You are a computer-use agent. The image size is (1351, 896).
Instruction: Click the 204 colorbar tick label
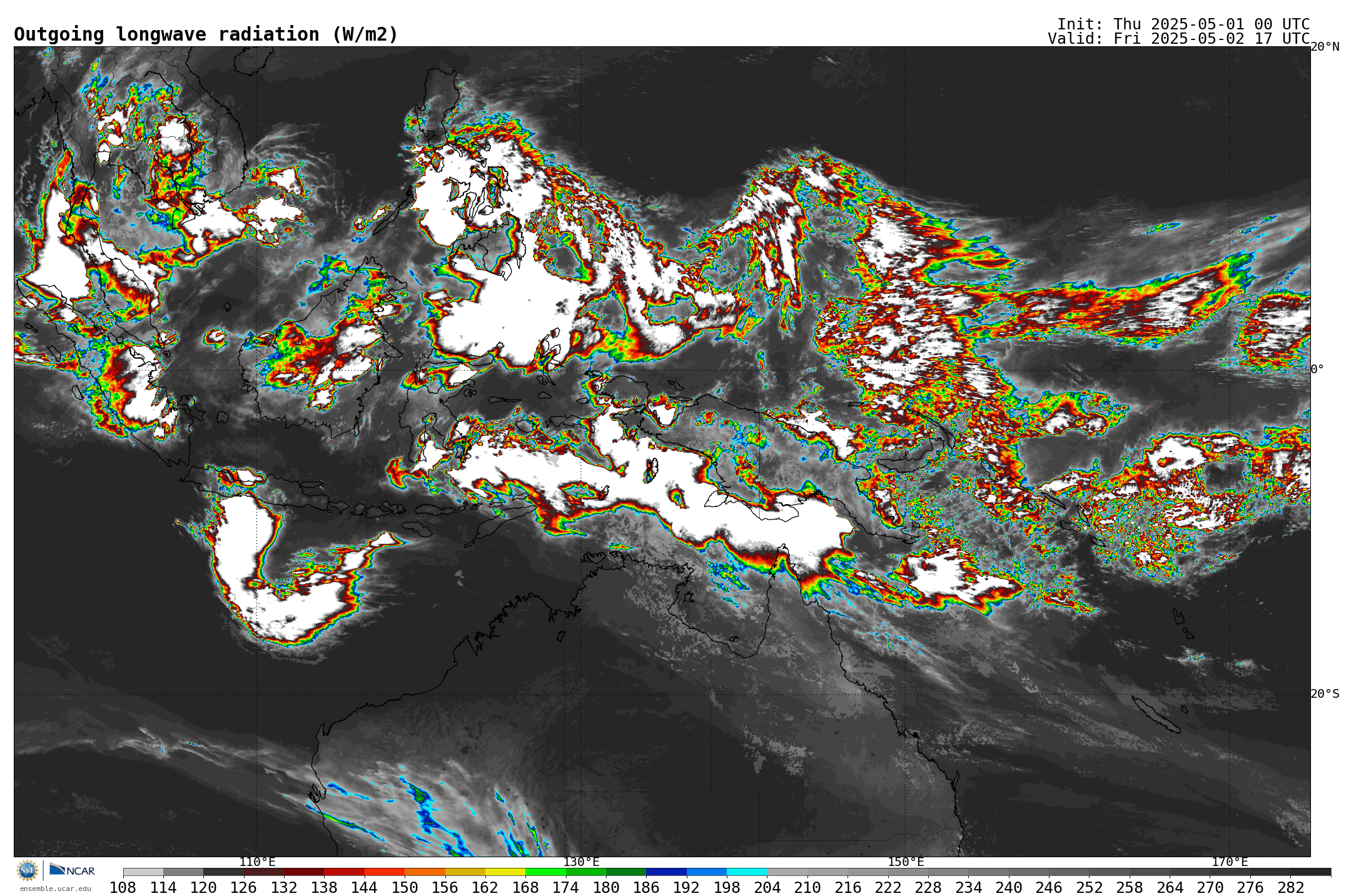click(x=767, y=888)
